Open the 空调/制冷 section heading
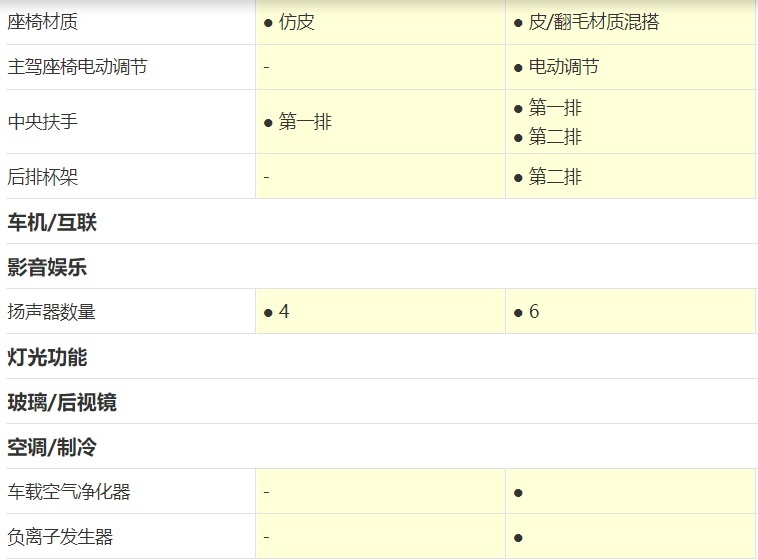The height and width of the screenshot is (560, 758). coord(52,447)
